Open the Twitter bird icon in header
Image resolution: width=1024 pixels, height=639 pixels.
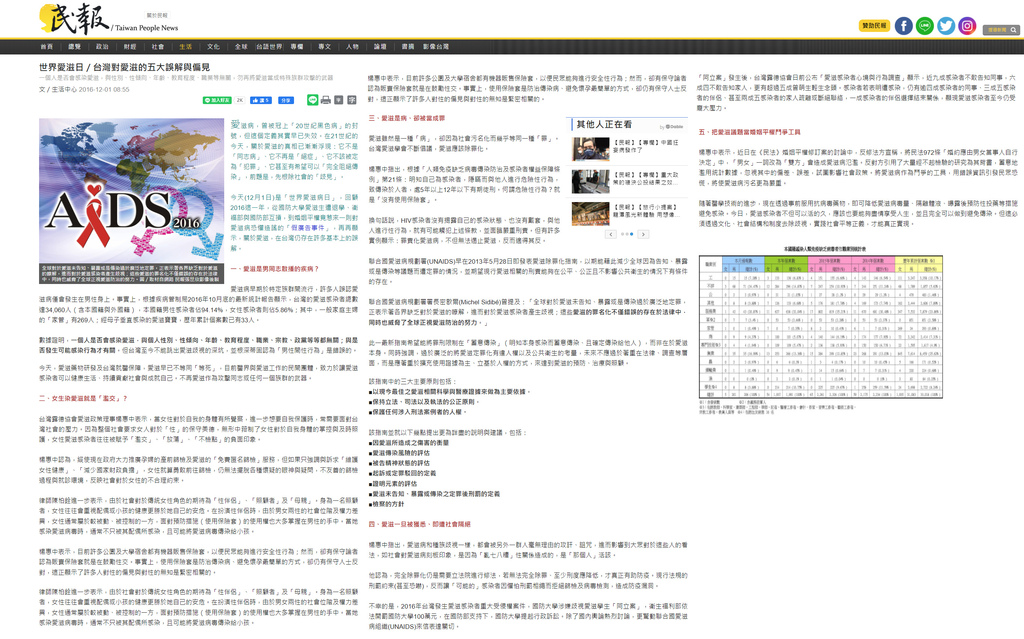pyautogui.click(x=946, y=26)
